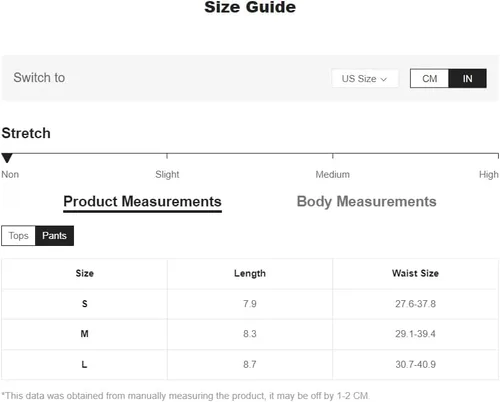This screenshot has width=500, height=402.
Task: Select the size S row
Action: click(x=250, y=304)
